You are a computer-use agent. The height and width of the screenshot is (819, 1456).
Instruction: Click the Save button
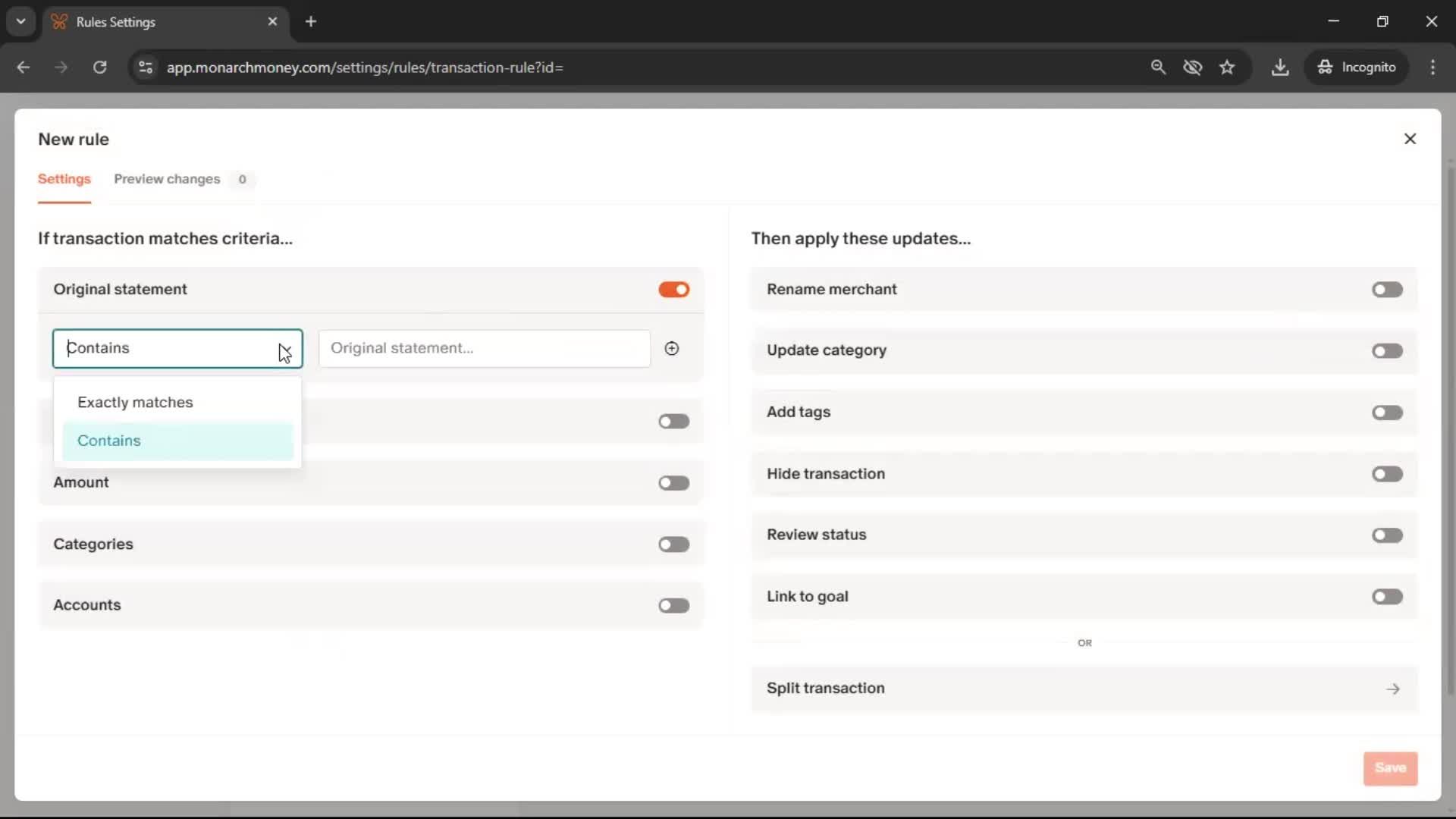[1389, 768]
